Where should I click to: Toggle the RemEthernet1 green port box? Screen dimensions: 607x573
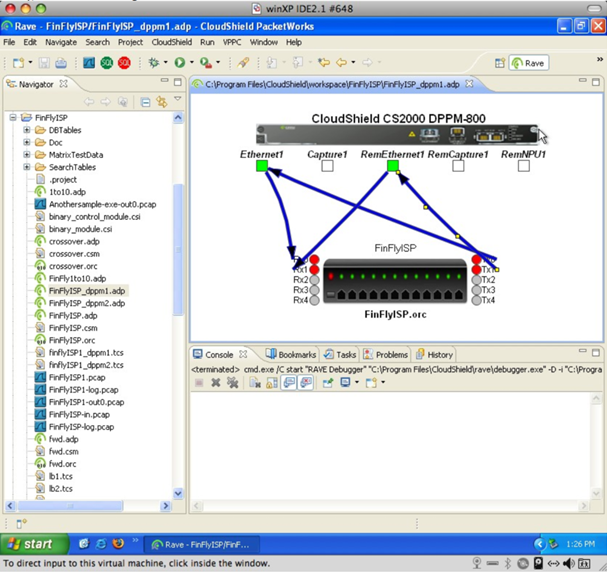(x=393, y=166)
